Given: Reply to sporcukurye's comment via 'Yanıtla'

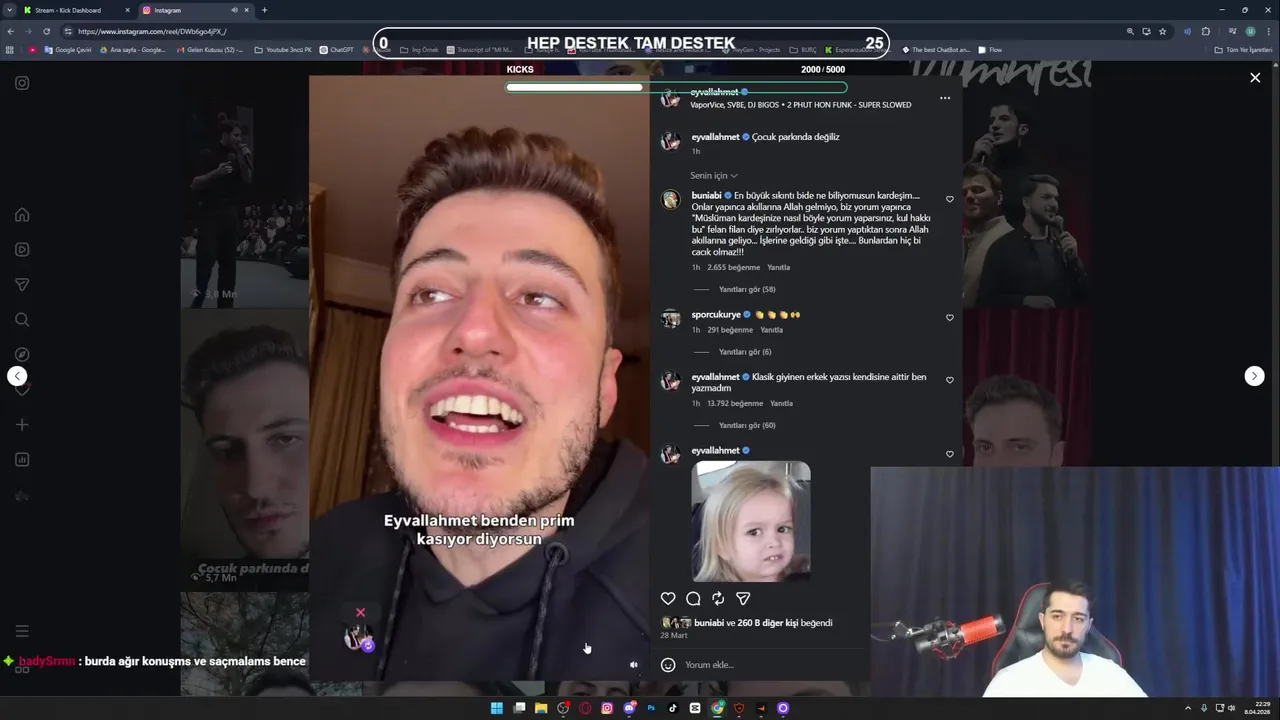Looking at the screenshot, I should coord(771,330).
